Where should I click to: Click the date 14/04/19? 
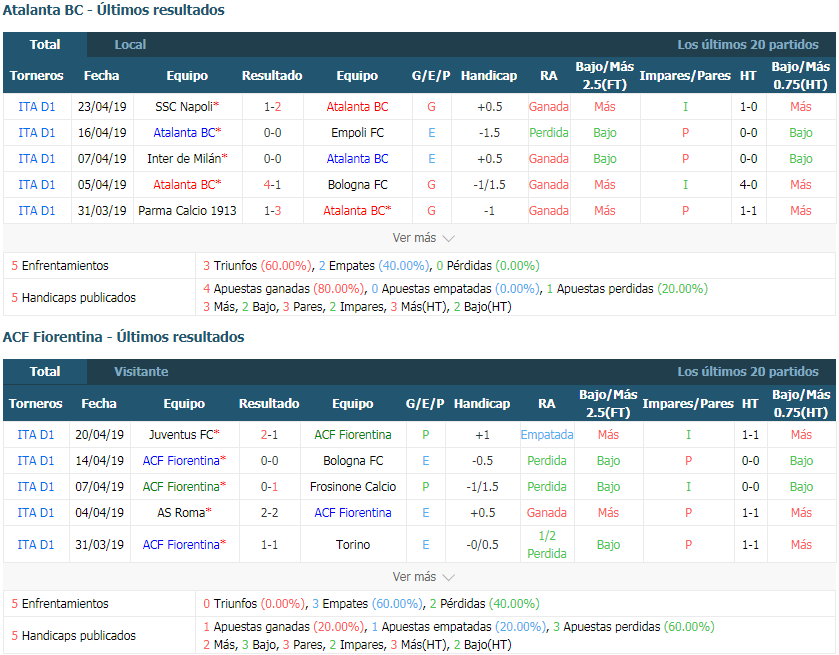(100, 461)
